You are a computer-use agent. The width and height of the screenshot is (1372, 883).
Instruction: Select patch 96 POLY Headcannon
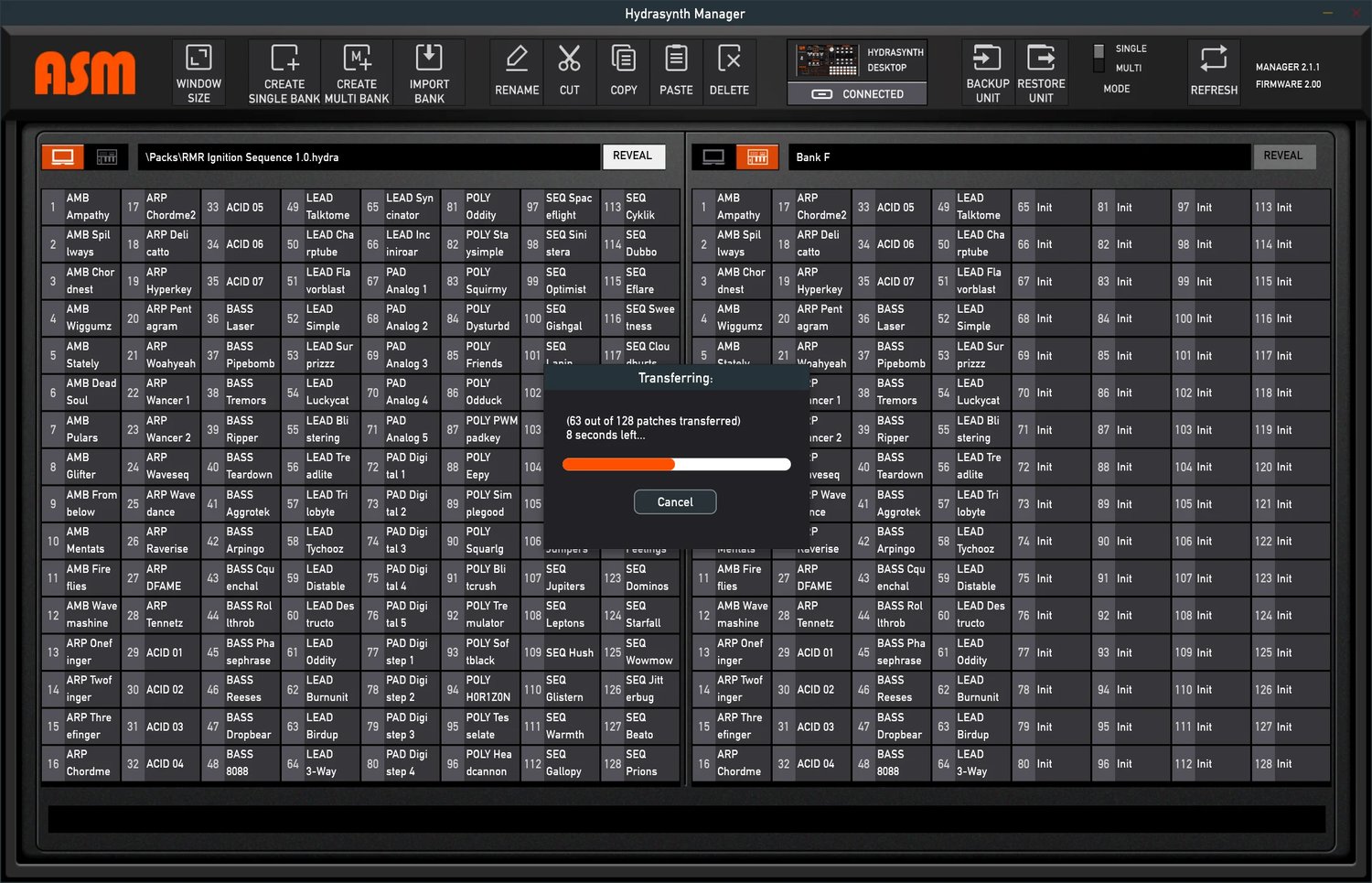click(481, 763)
